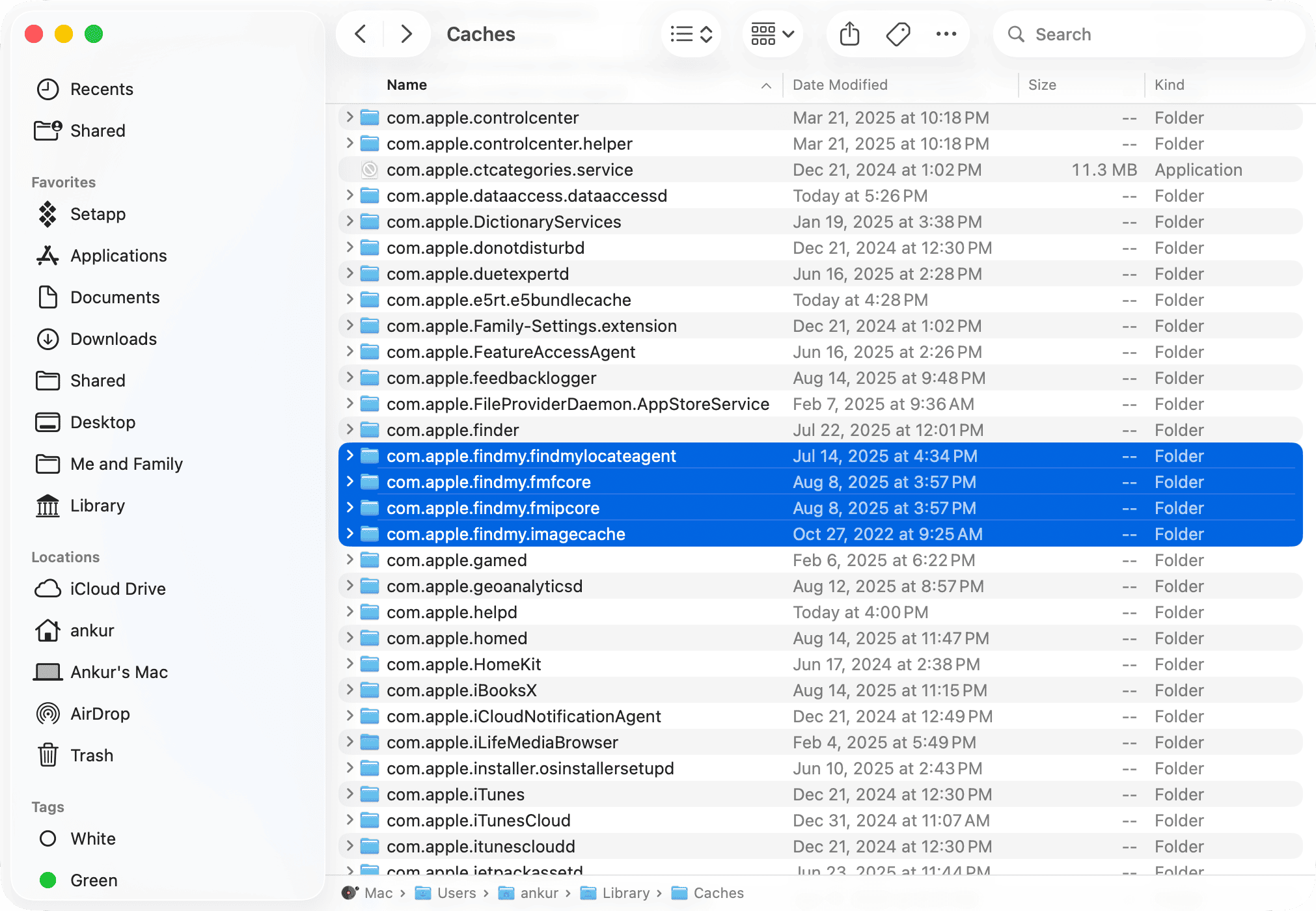Expand the com.apple.HomeKit folder

(x=349, y=664)
